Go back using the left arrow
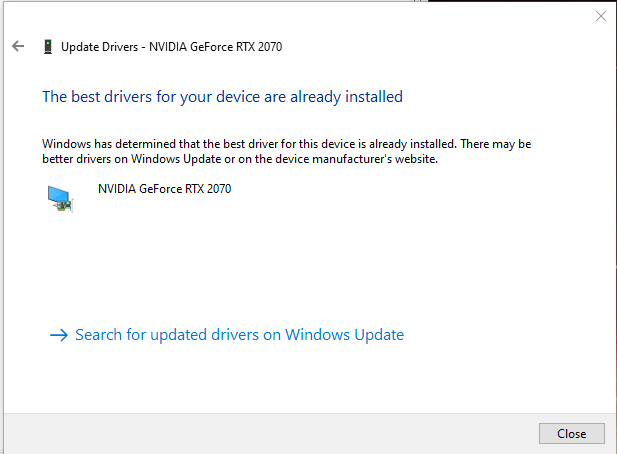Viewport: 617px width, 454px height. coord(18,46)
